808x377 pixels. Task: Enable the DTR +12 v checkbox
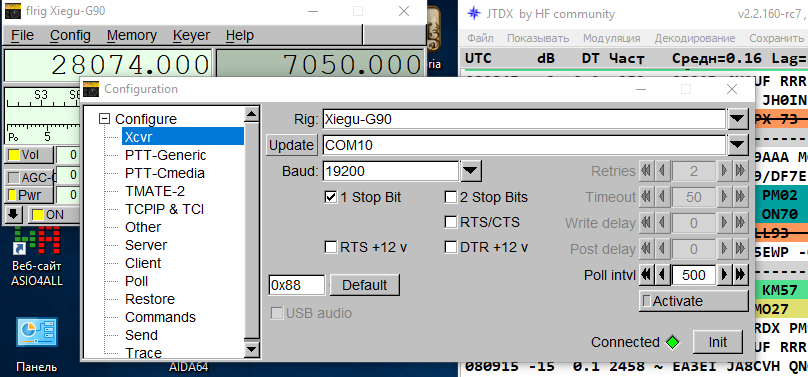point(451,247)
